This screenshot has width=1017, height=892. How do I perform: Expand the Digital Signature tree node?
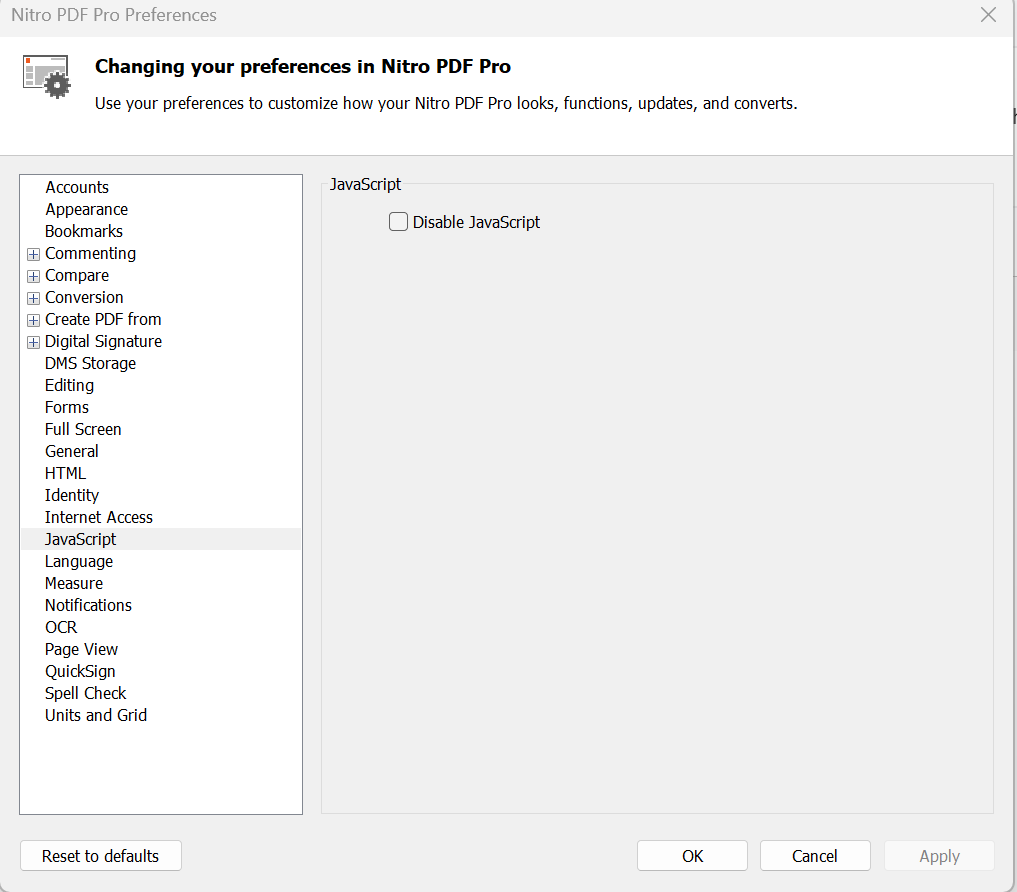pyautogui.click(x=33, y=343)
